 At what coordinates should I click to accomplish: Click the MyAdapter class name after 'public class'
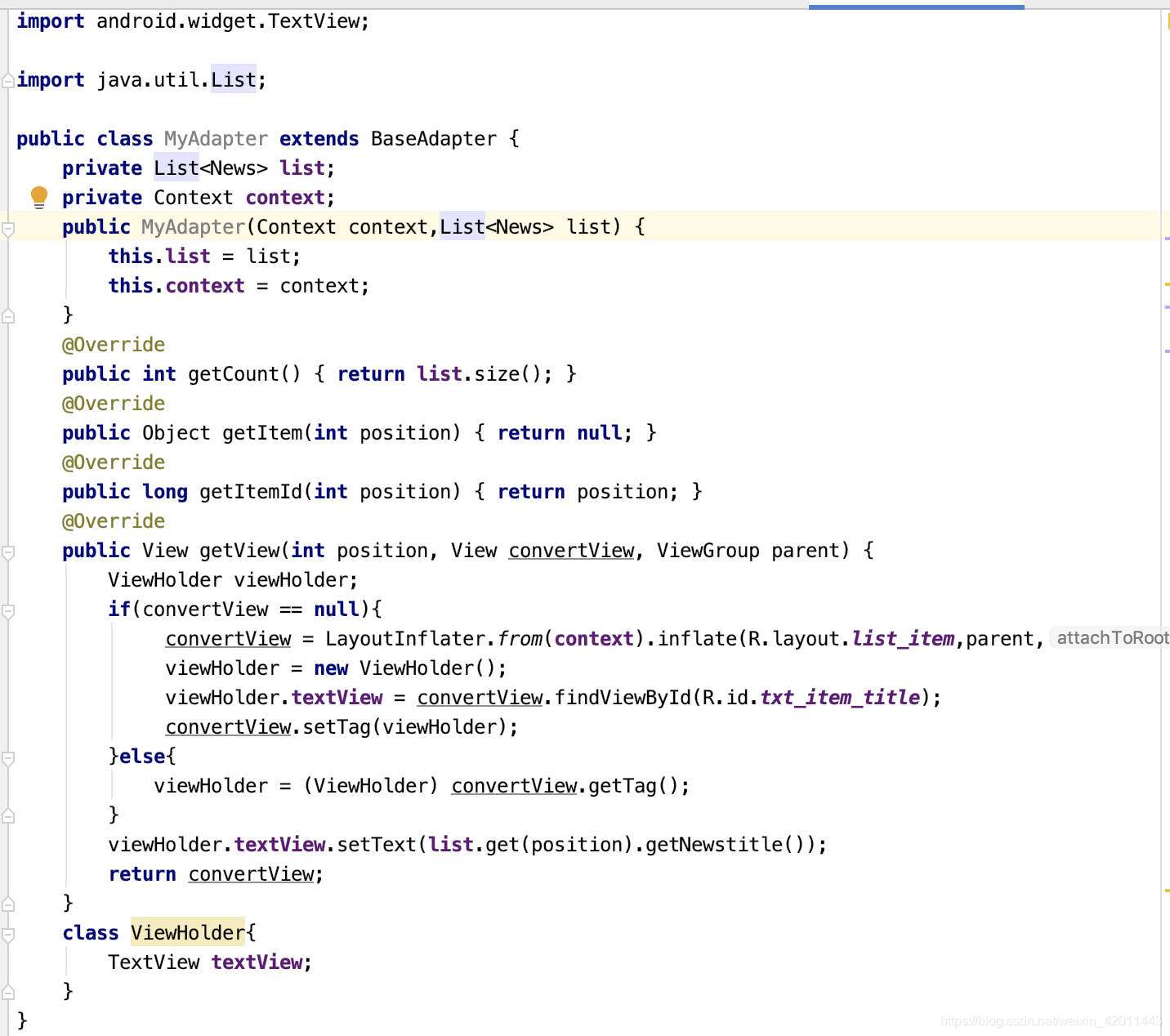point(216,139)
